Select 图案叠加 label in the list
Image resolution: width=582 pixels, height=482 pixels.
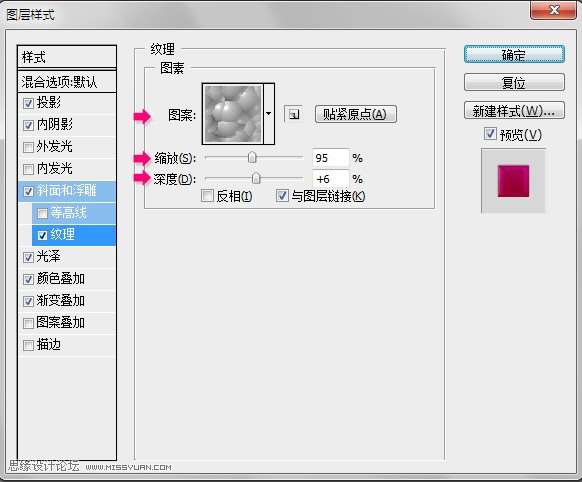61,322
